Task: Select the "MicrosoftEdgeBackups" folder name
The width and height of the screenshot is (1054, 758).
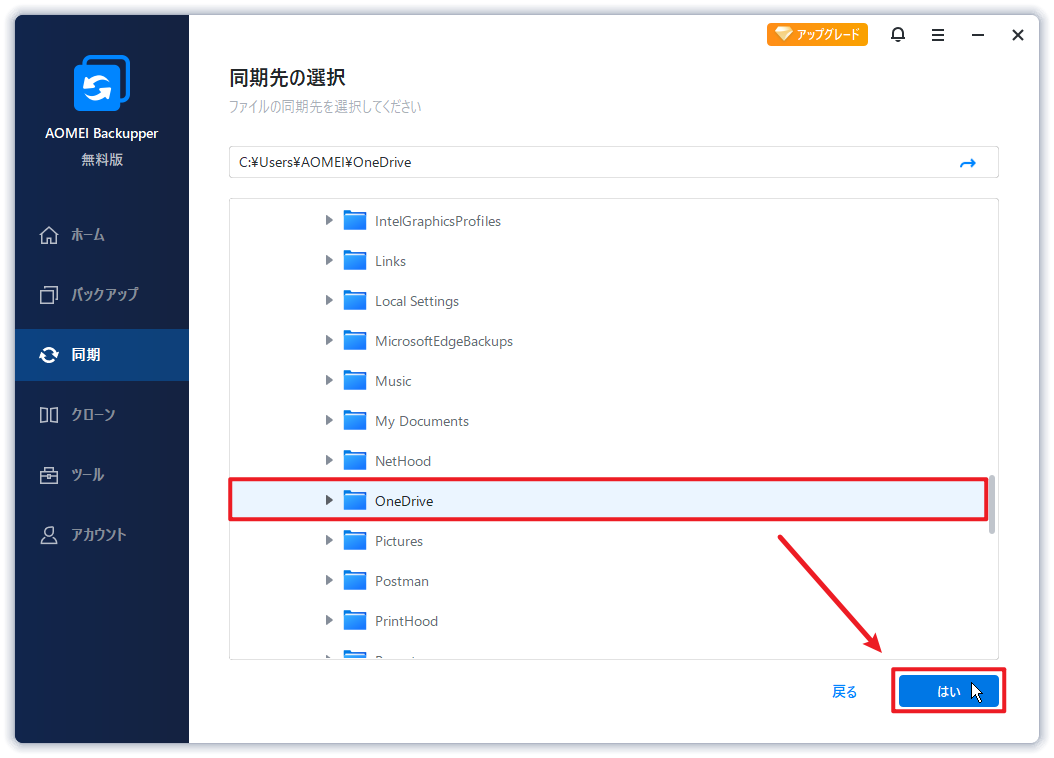Action: tap(444, 341)
